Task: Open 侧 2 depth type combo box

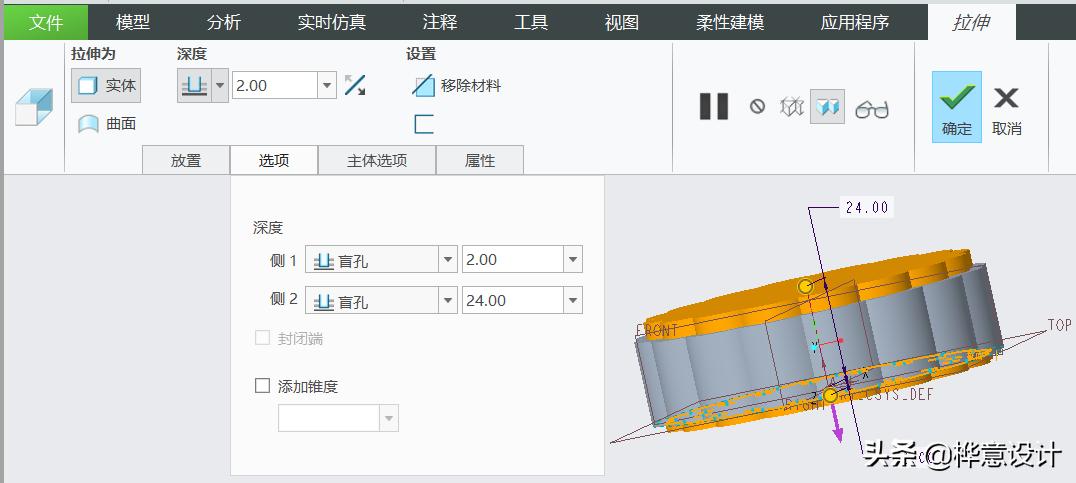Action: (x=381, y=301)
